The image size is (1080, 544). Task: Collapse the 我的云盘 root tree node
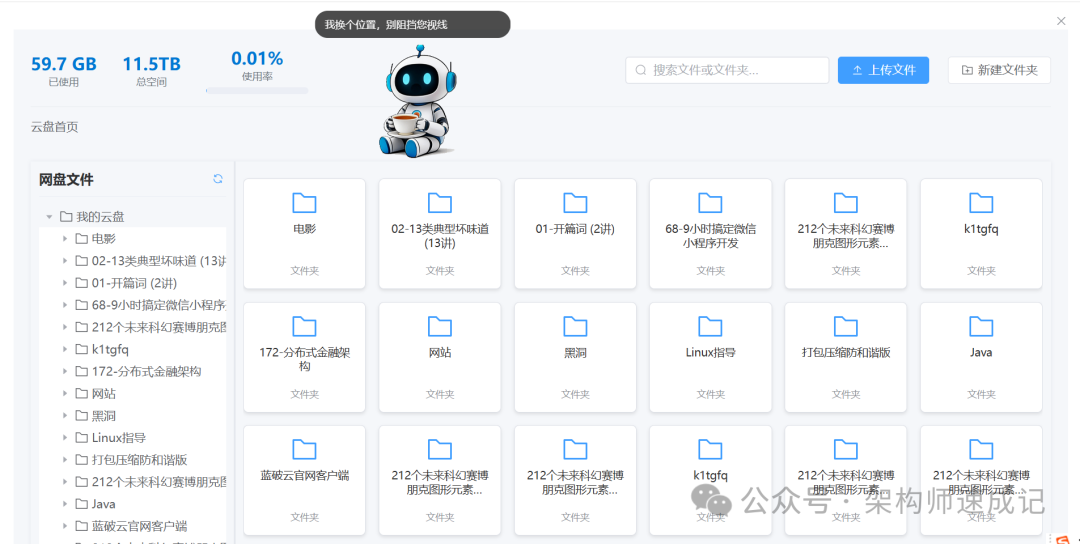[49, 217]
